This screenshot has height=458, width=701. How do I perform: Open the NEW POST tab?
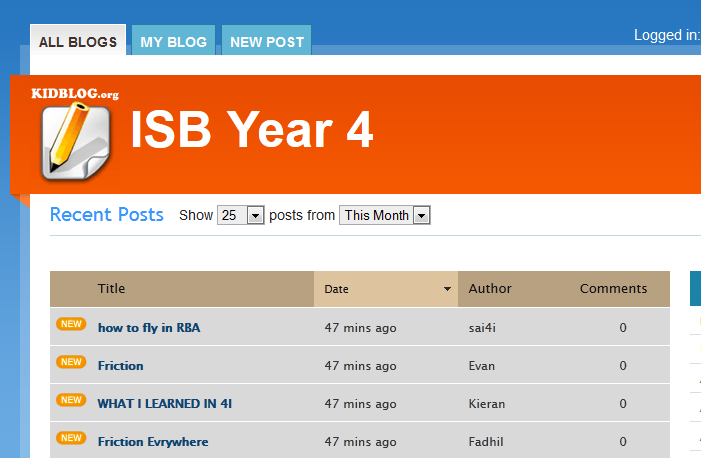pyautogui.click(x=266, y=41)
